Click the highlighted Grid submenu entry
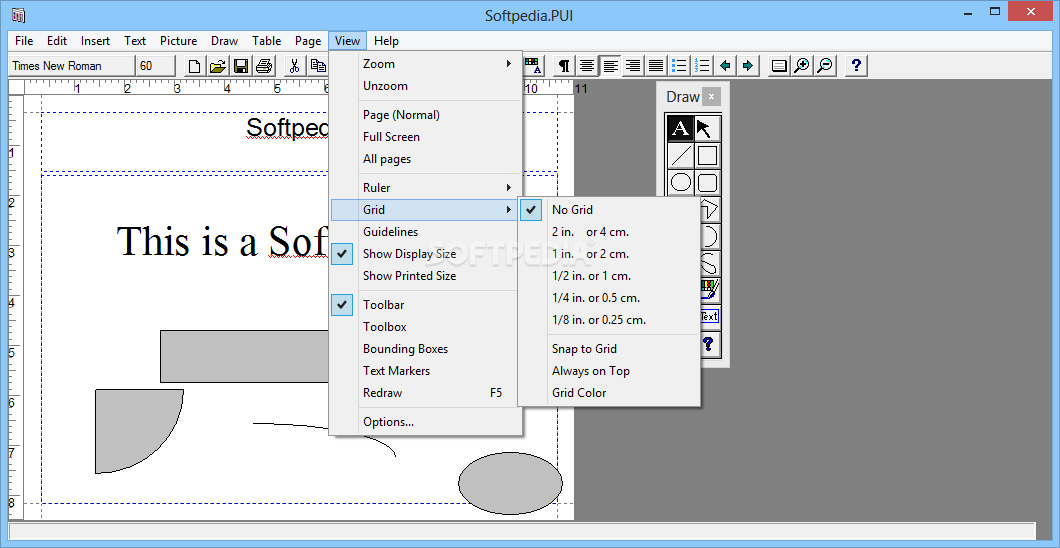1060x548 pixels. 426,209
